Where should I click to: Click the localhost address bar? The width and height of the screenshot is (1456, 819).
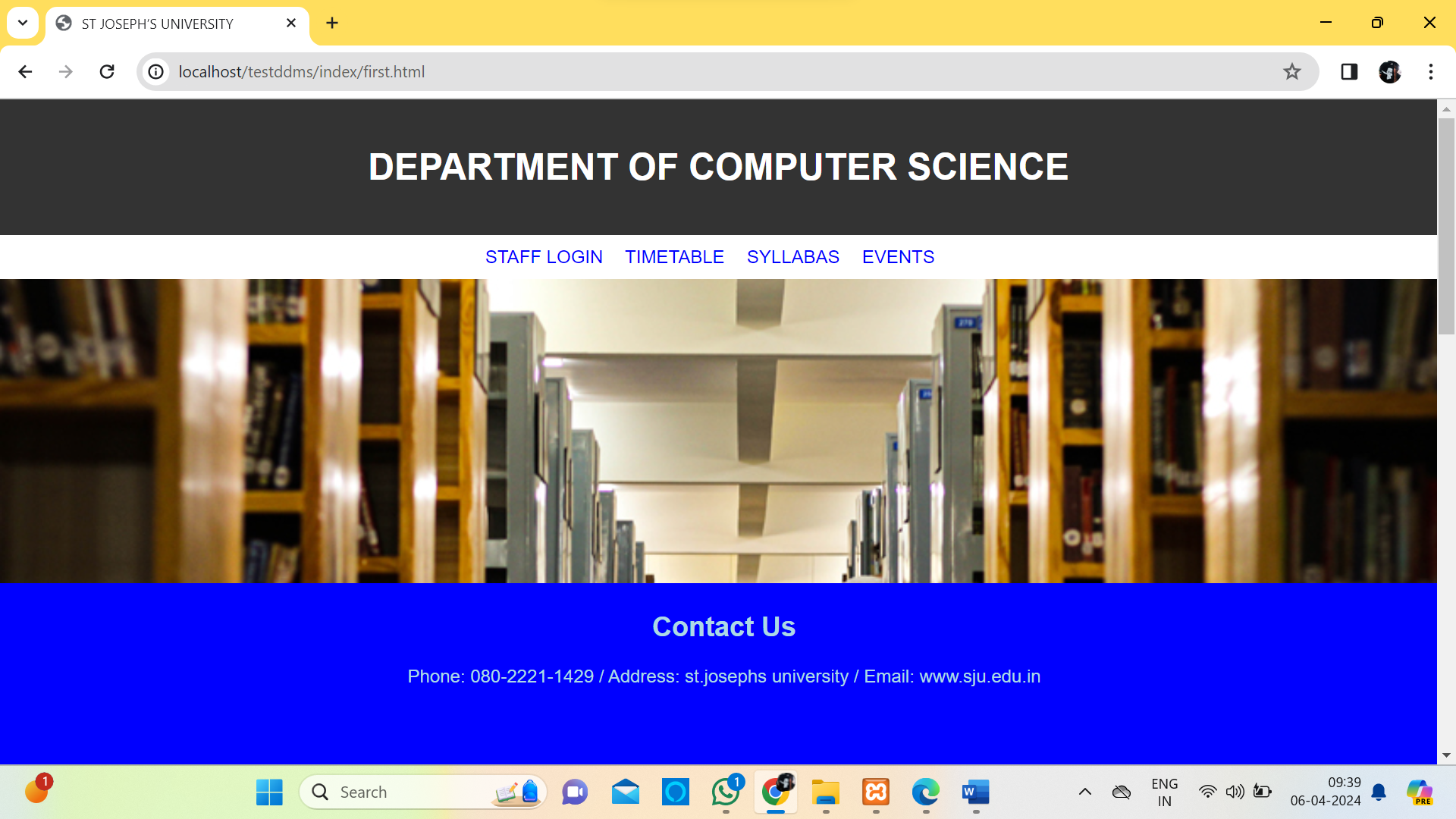[682, 71]
